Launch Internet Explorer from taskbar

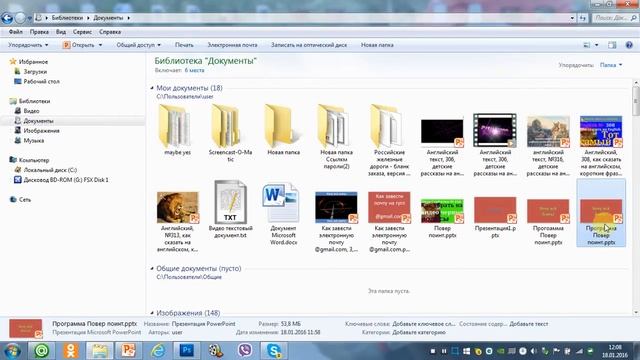tap(158, 351)
